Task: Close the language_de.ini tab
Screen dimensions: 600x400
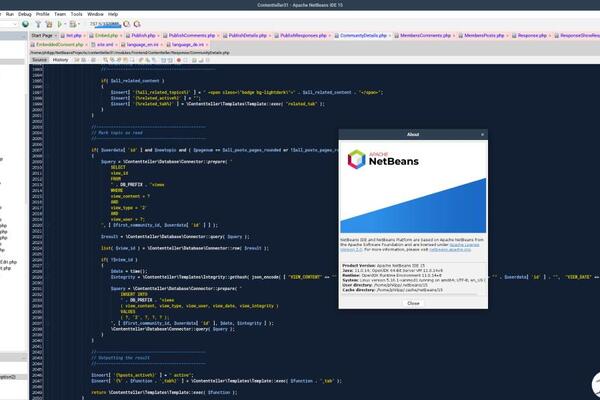Action: pyautogui.click(x=207, y=45)
